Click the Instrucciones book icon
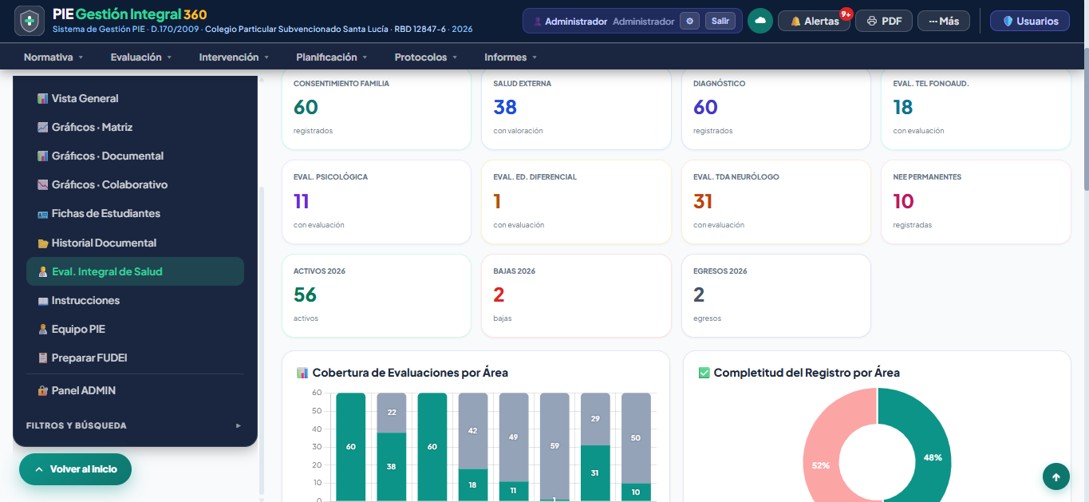 coord(43,301)
